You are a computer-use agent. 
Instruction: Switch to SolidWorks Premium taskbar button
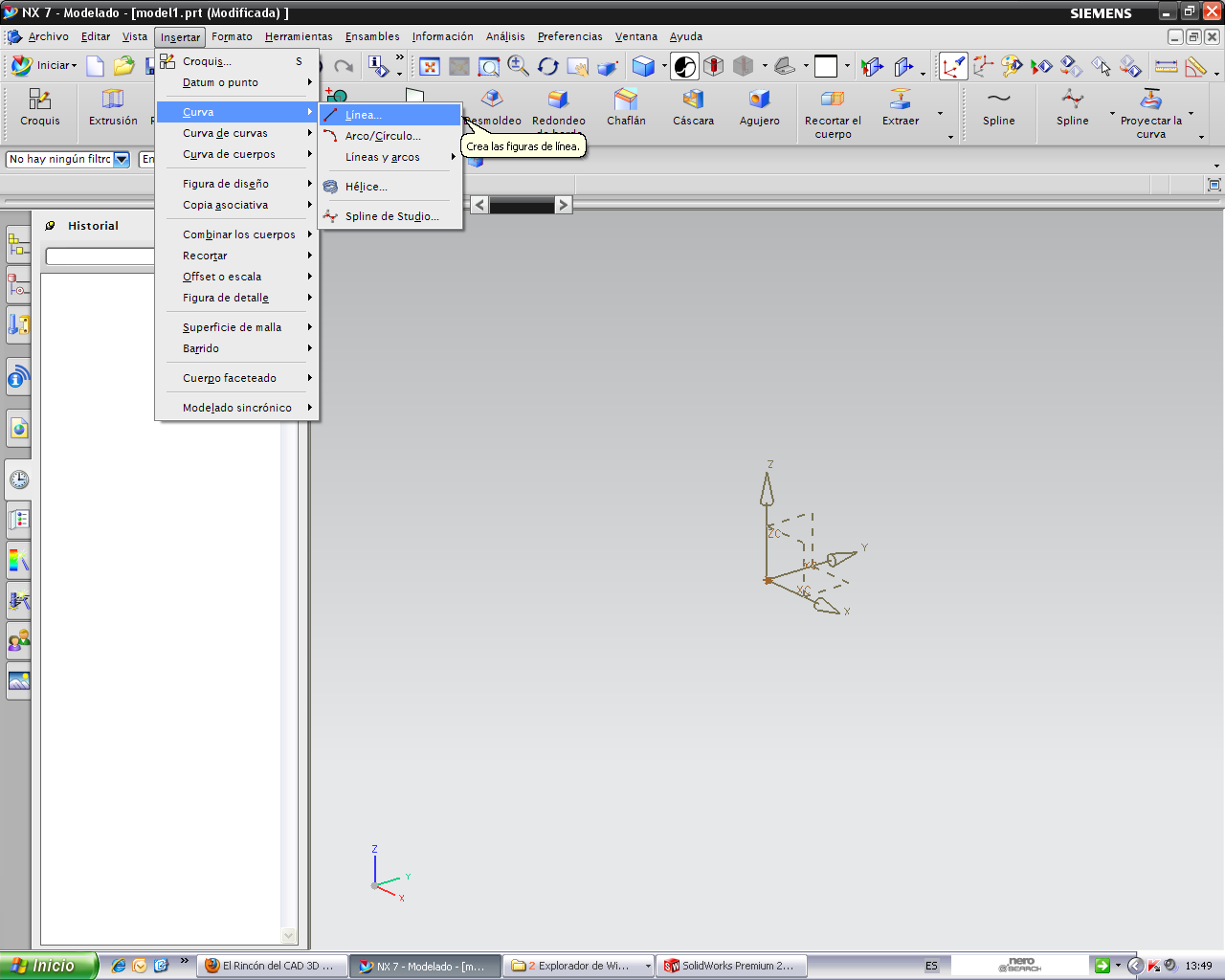pos(733,966)
